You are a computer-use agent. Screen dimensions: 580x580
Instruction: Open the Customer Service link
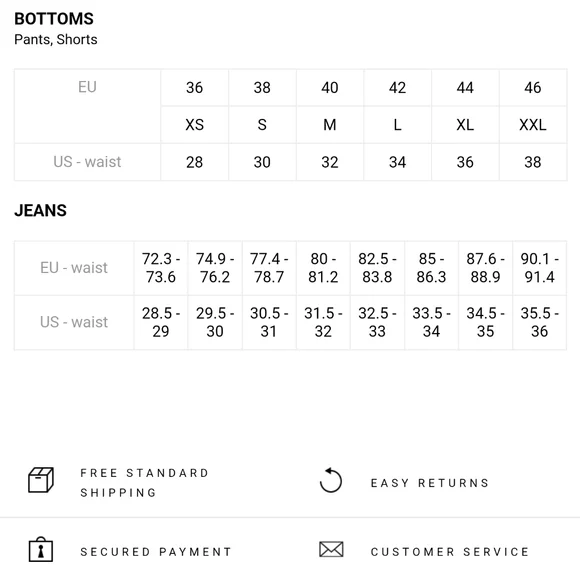[x=450, y=552]
